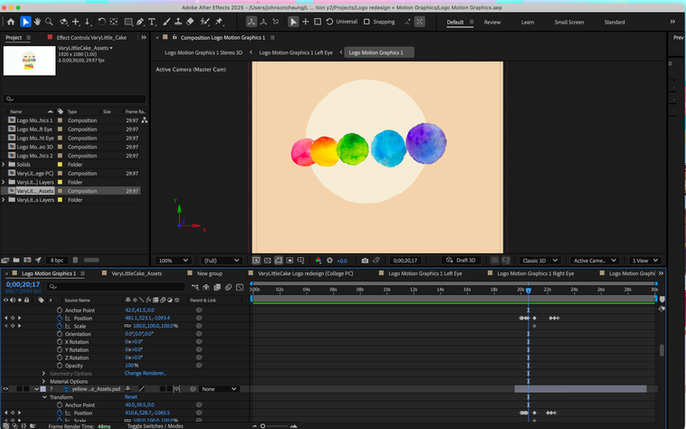The height and width of the screenshot is (429, 686).
Task: Open the (Full) resolution dropdown
Action: [x=222, y=261]
